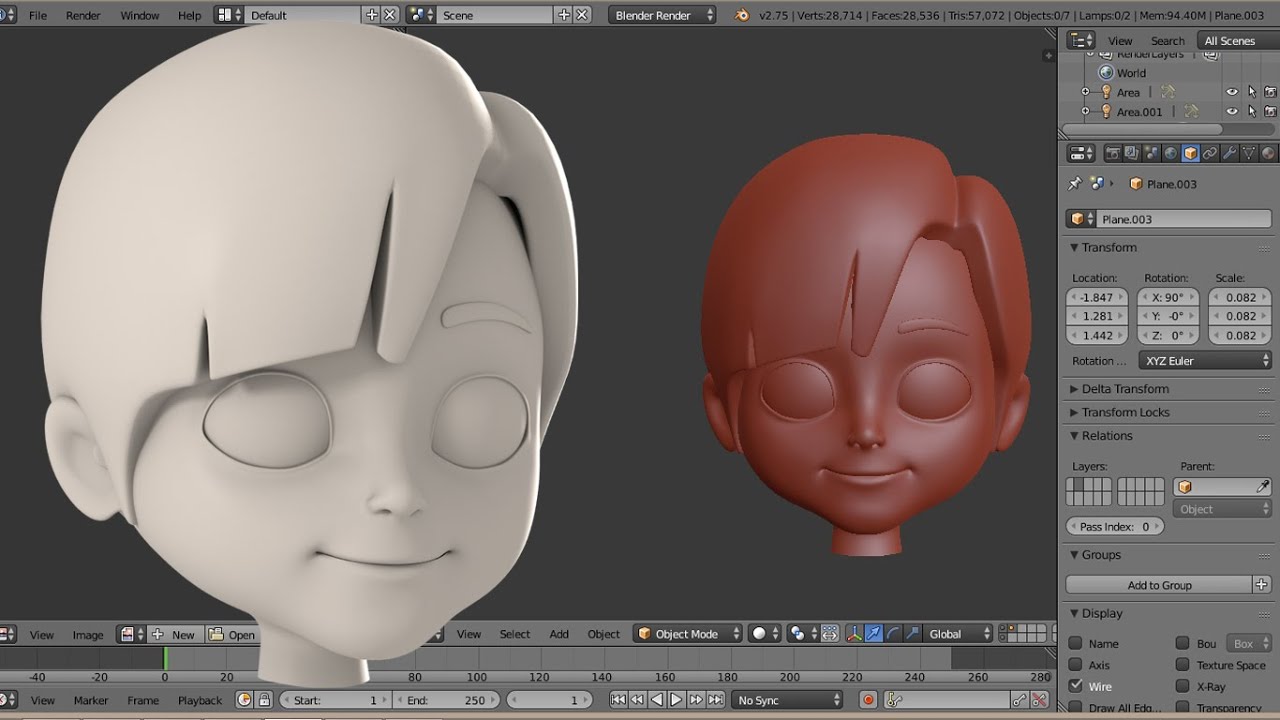Open the XYZ Euler rotation mode dropdown
The image size is (1280, 720).
click(1205, 361)
